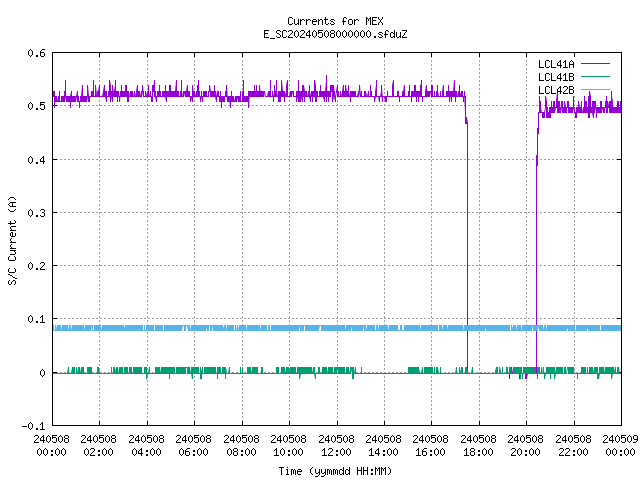This screenshot has height=480, width=640.
Task: Click the 240509 00:00 x-axis tick label
Action: coord(620,446)
